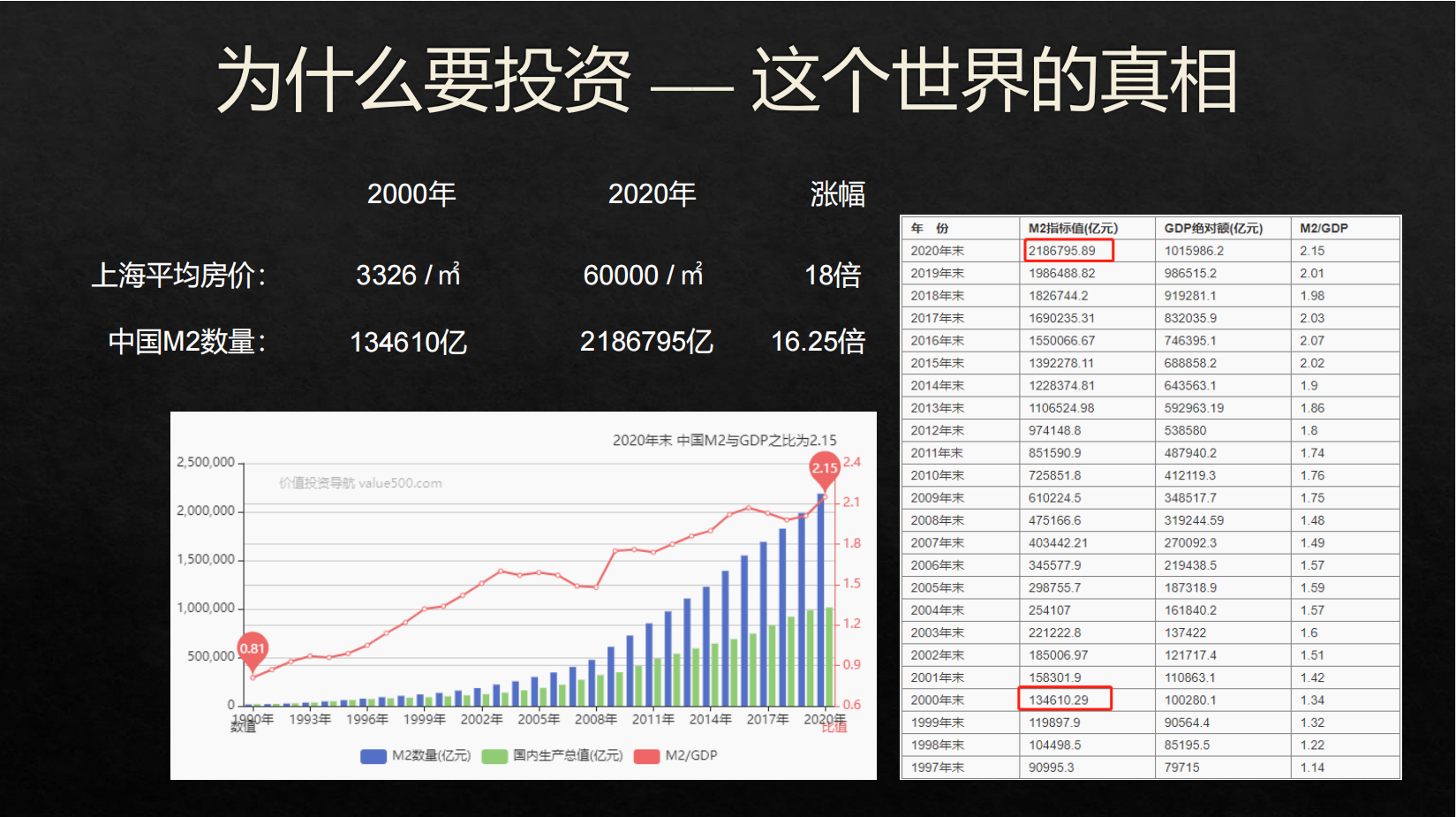Click the 2020年末 table row label
The height and width of the screenshot is (817, 1456).
[x=938, y=251]
